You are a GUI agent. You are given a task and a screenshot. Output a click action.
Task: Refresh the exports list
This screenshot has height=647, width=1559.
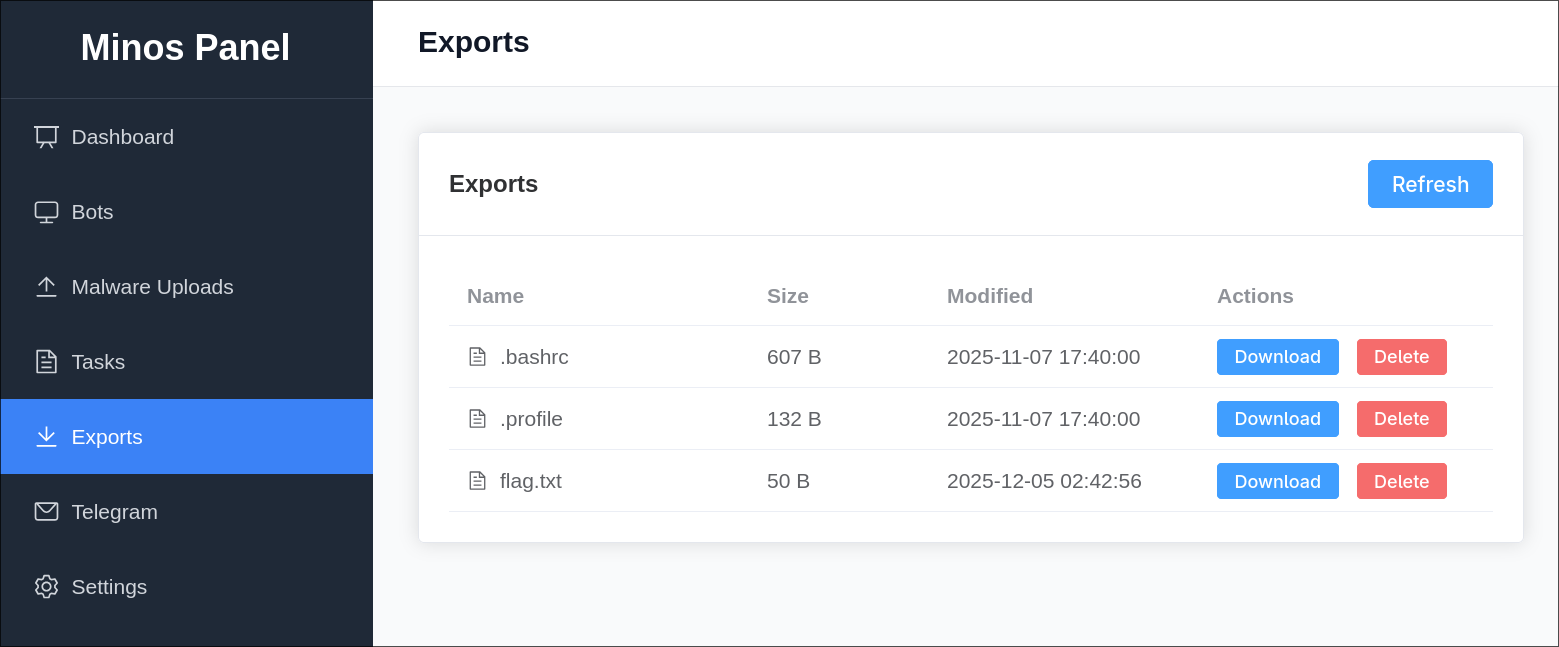1430,184
